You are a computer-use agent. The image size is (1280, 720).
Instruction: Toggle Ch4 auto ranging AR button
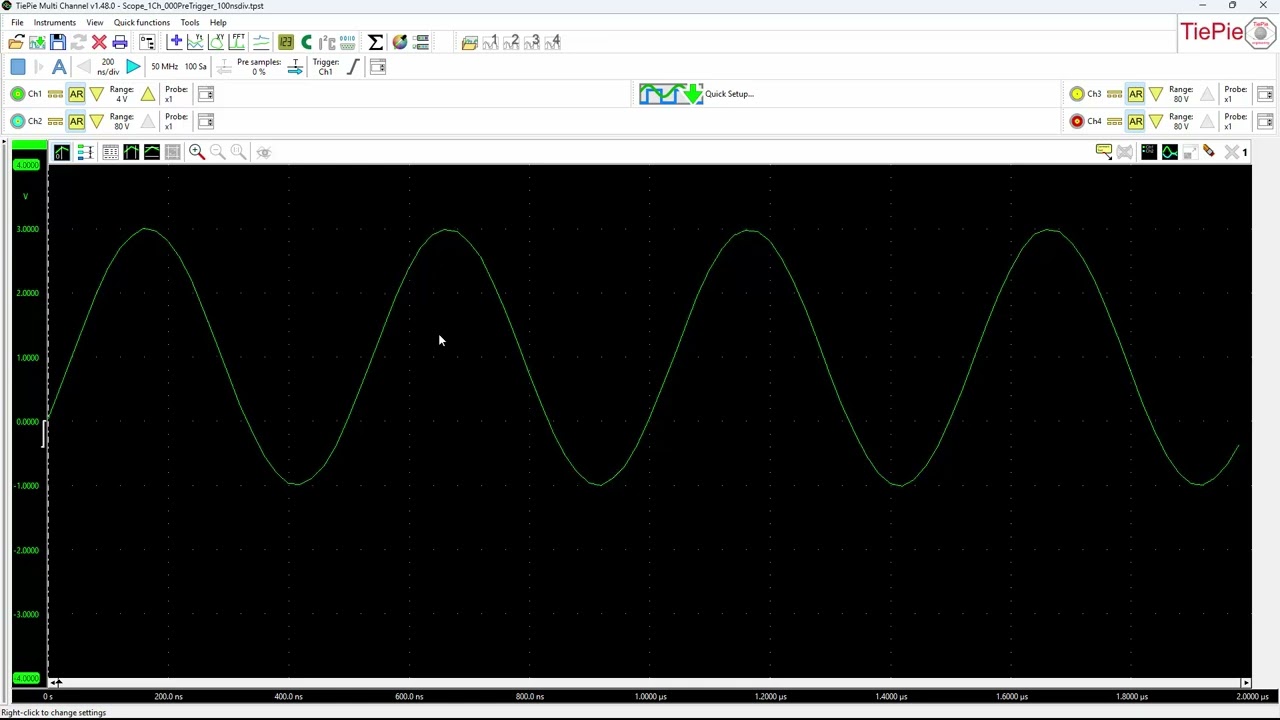1136,122
